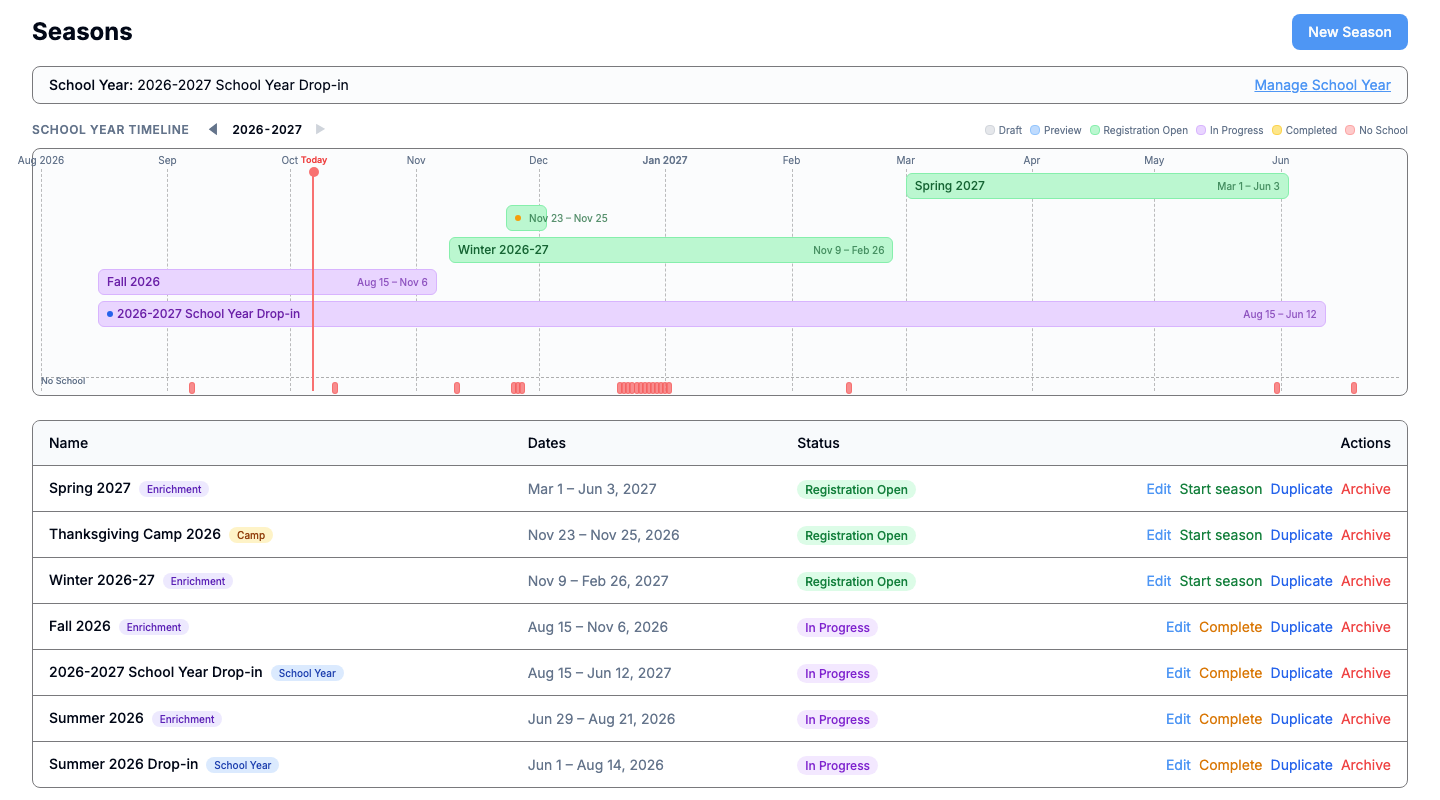Viewport: 1440px width, 800px height.
Task: Click the New Season button
Action: 1349,32
